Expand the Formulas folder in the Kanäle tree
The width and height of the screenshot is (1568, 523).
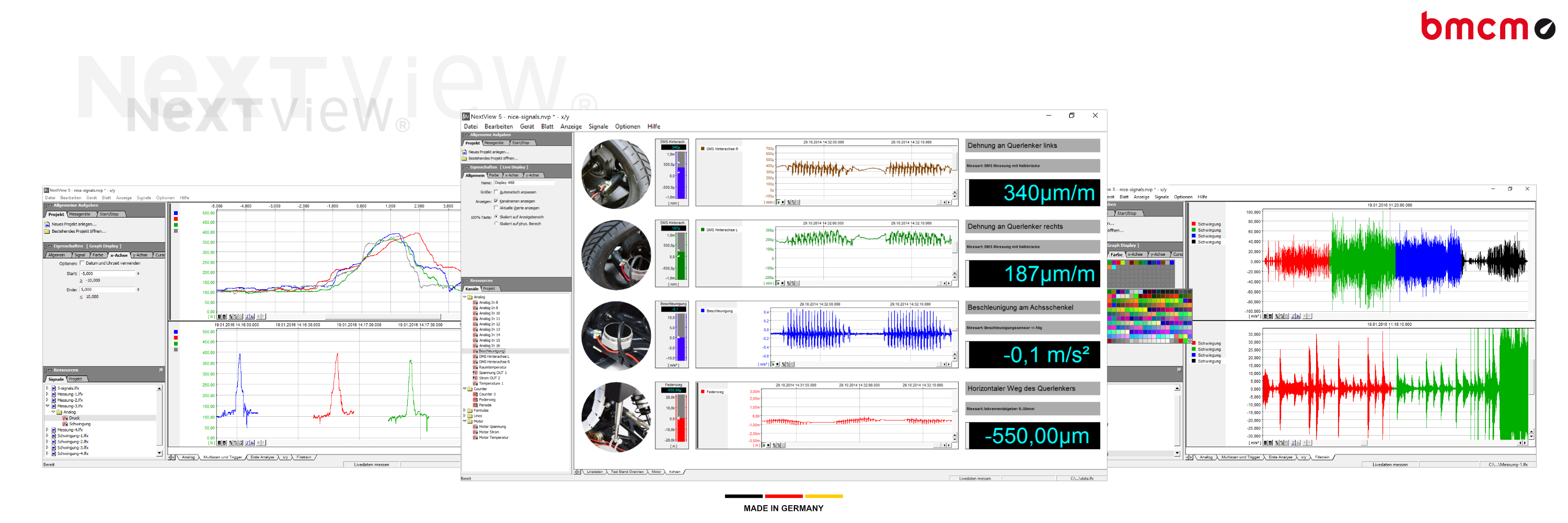pyautogui.click(x=465, y=411)
